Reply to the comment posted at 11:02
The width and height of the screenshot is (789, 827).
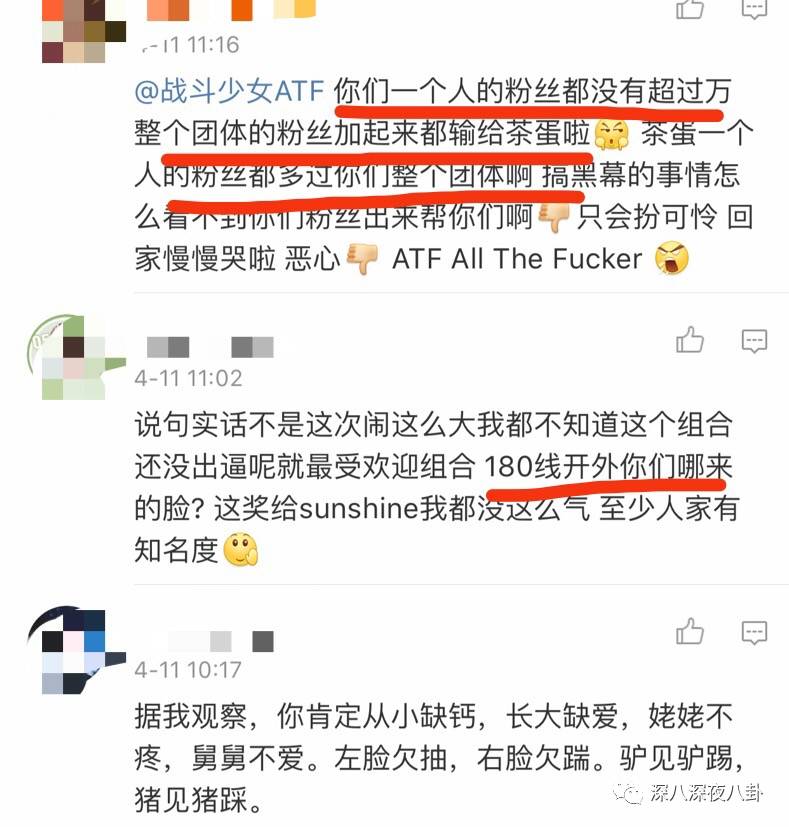point(754,341)
